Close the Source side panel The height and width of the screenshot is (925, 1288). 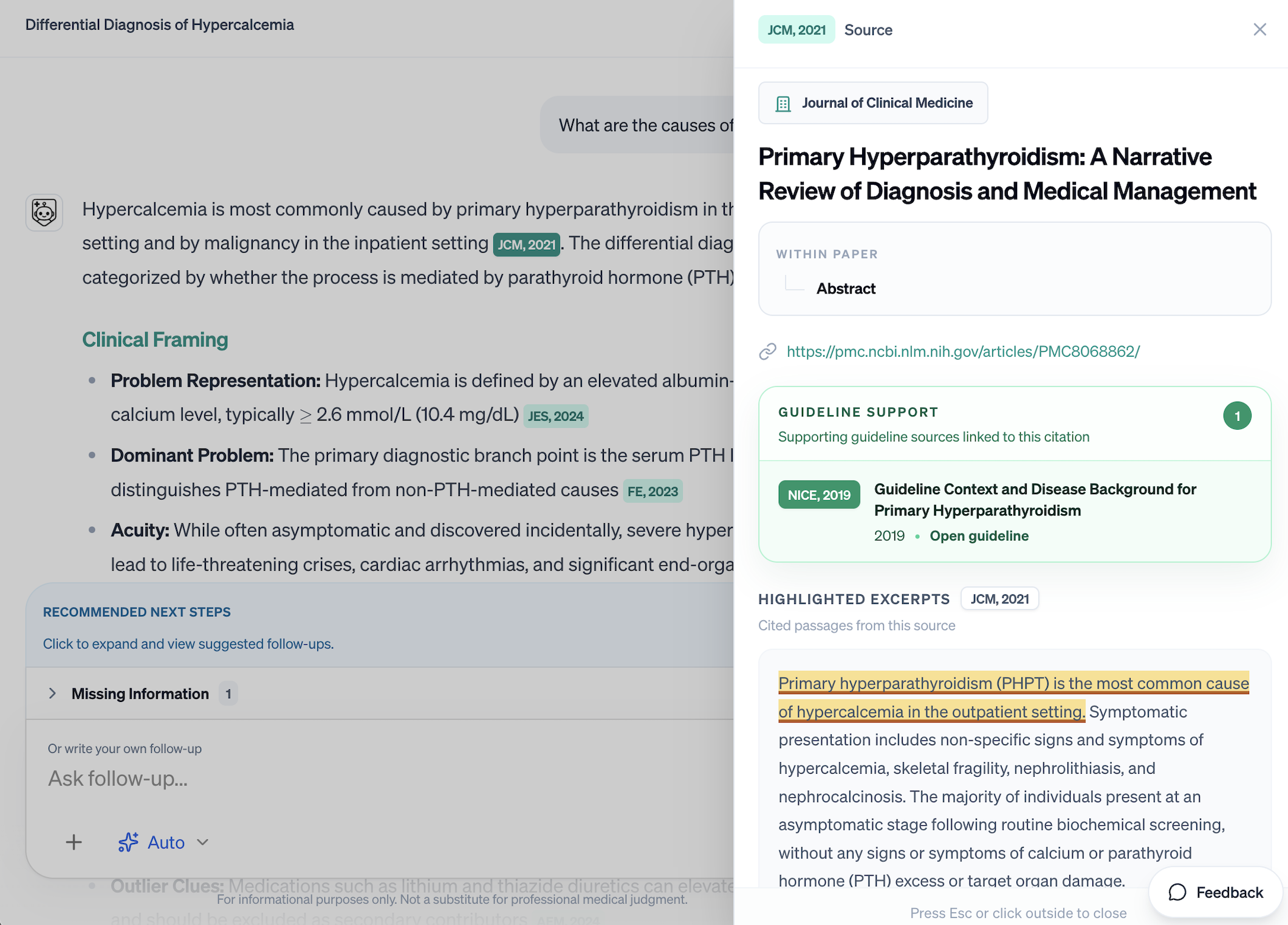pos(1259,29)
